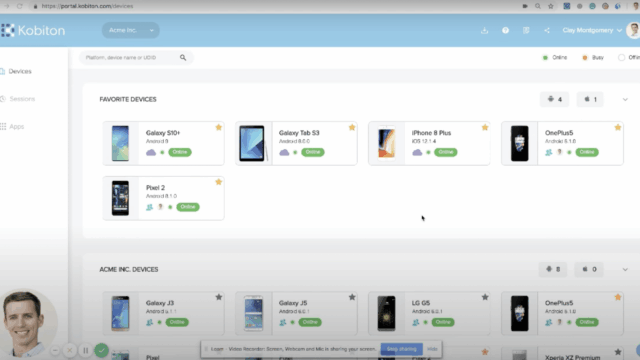Click iPhone 8 Plus device thumbnail
The height and width of the screenshot is (360, 640).
(x=386, y=143)
